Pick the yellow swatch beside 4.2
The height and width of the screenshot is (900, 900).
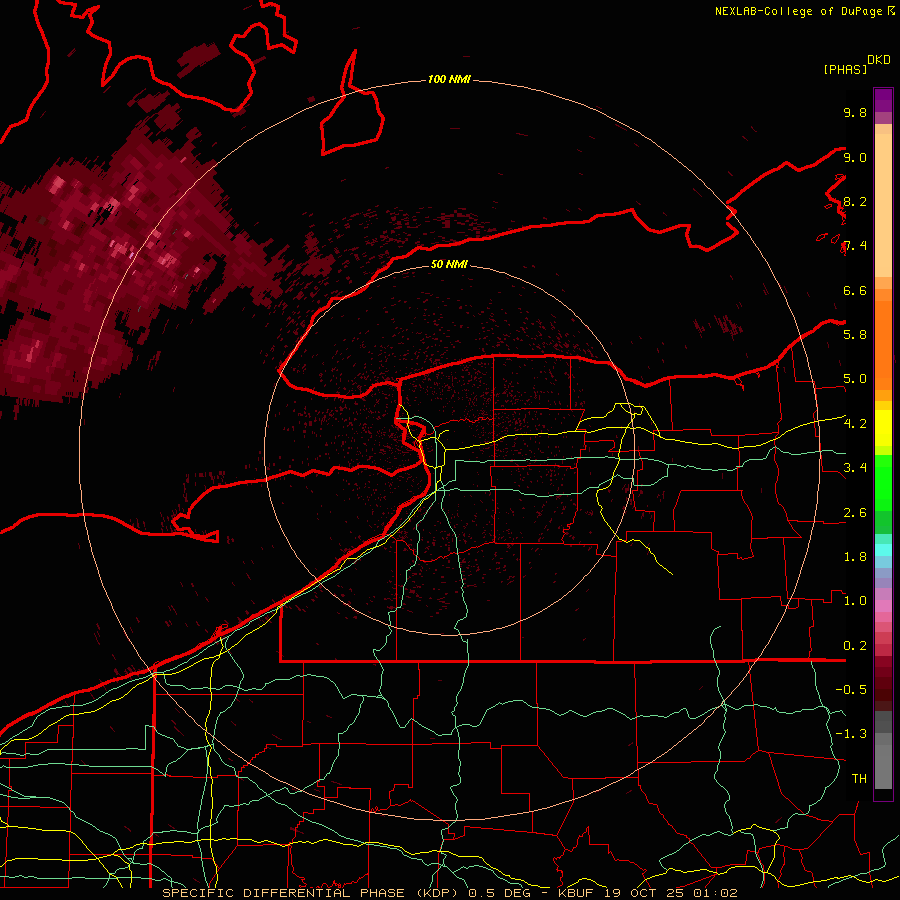(883, 428)
